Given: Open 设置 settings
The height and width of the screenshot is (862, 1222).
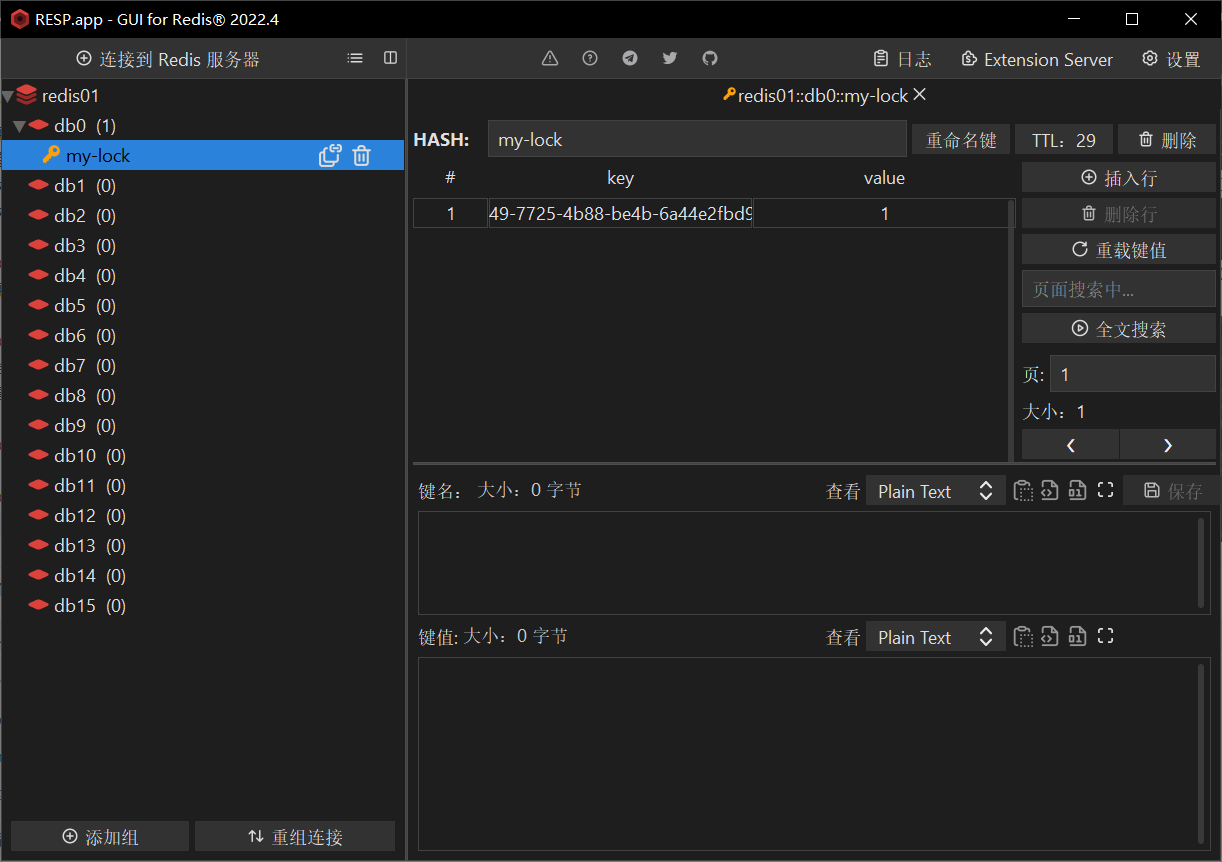Looking at the screenshot, I should (x=1171, y=59).
